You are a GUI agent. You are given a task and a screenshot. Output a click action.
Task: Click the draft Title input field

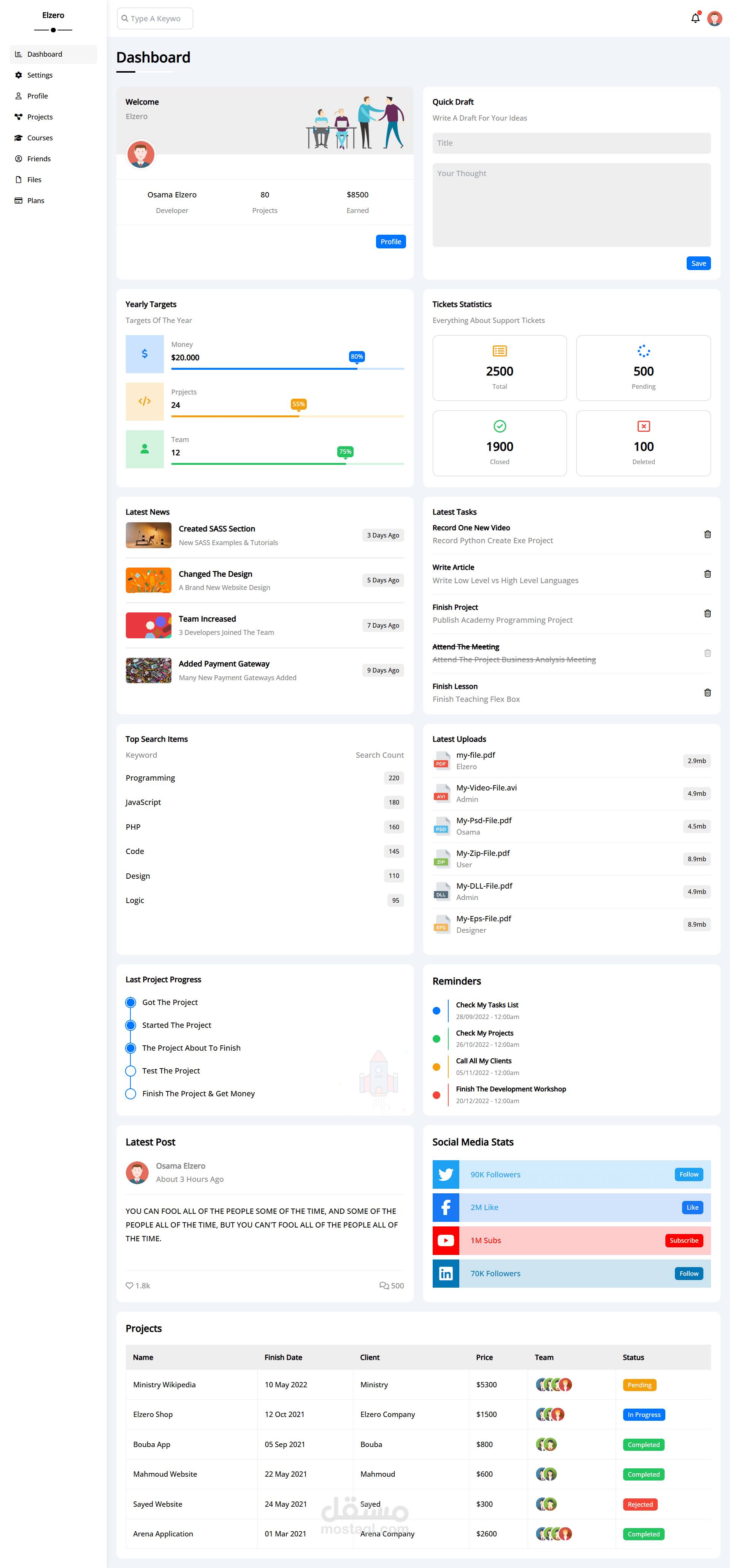click(x=571, y=143)
